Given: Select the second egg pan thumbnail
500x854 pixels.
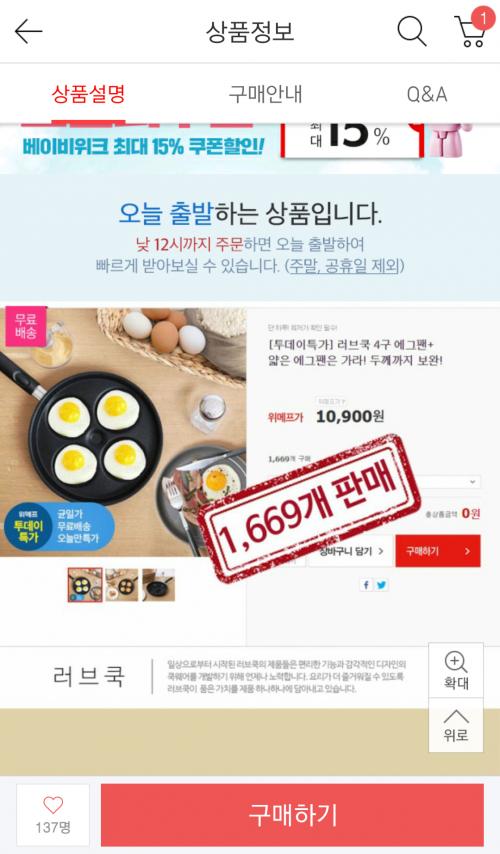Looking at the screenshot, I should [x=121, y=584].
